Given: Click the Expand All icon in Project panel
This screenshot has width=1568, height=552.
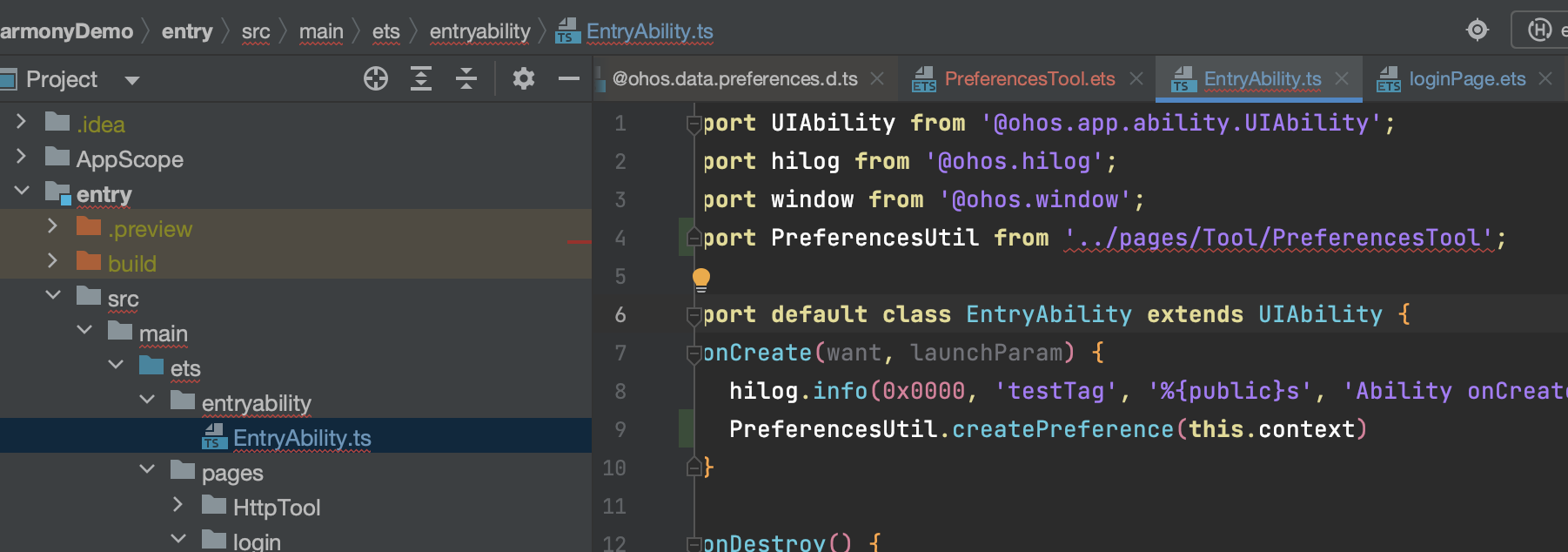Looking at the screenshot, I should pyautogui.click(x=421, y=79).
